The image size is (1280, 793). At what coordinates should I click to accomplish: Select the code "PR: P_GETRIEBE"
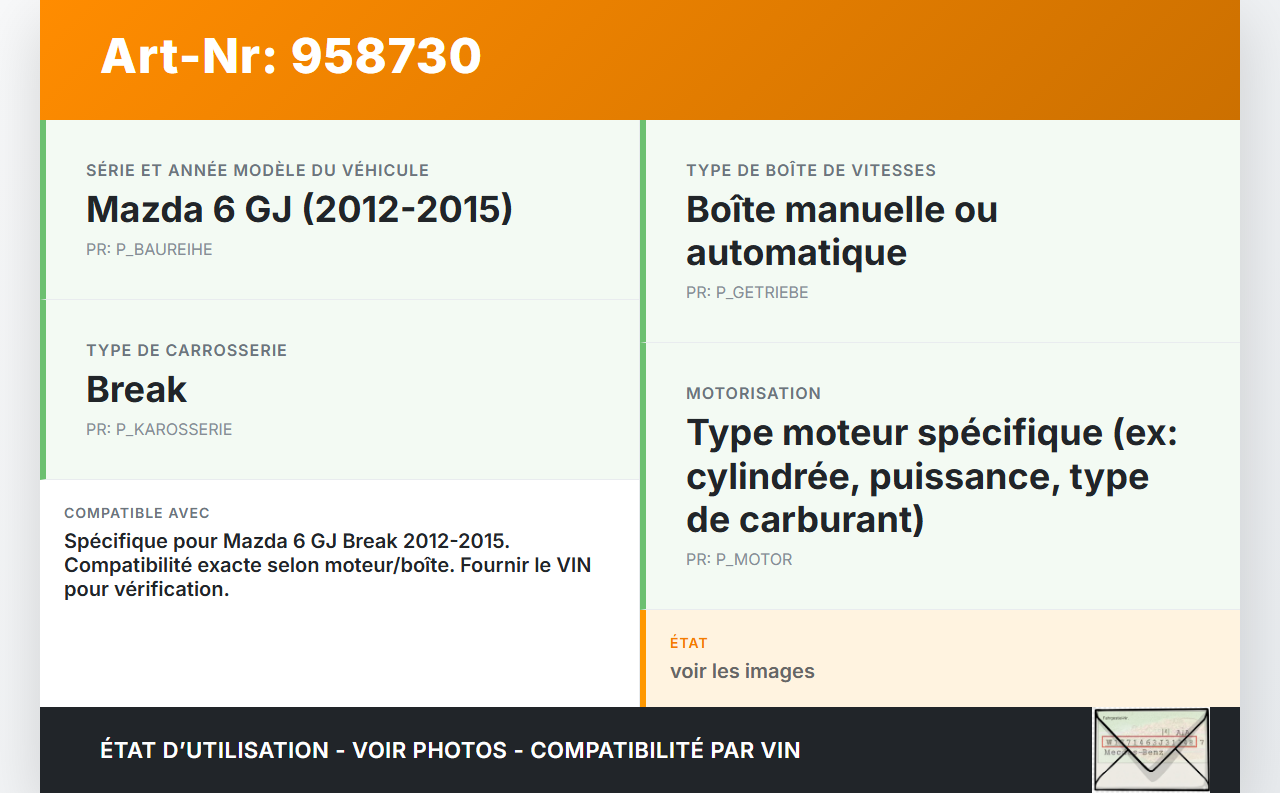[747, 292]
